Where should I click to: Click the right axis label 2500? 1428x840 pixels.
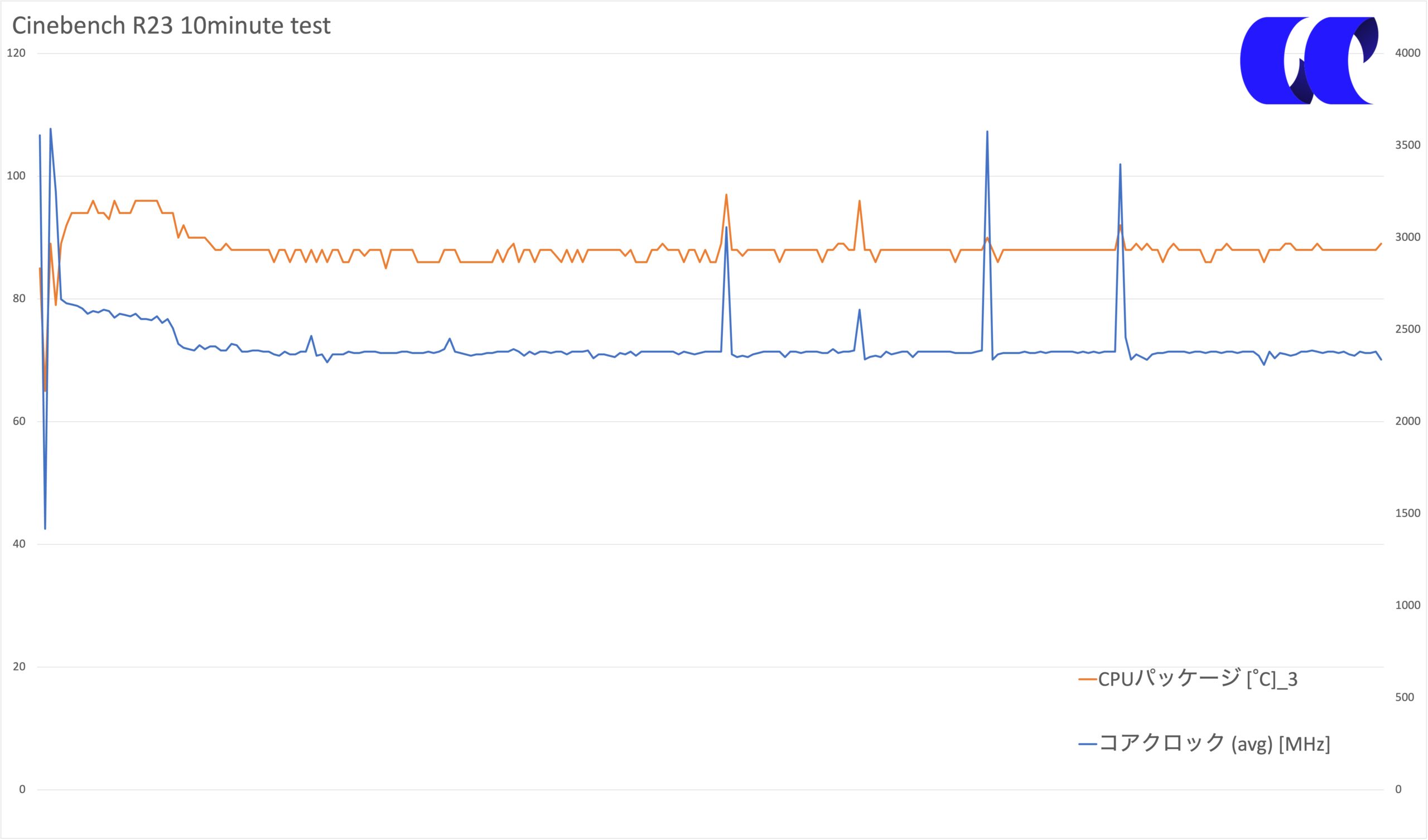point(1407,329)
